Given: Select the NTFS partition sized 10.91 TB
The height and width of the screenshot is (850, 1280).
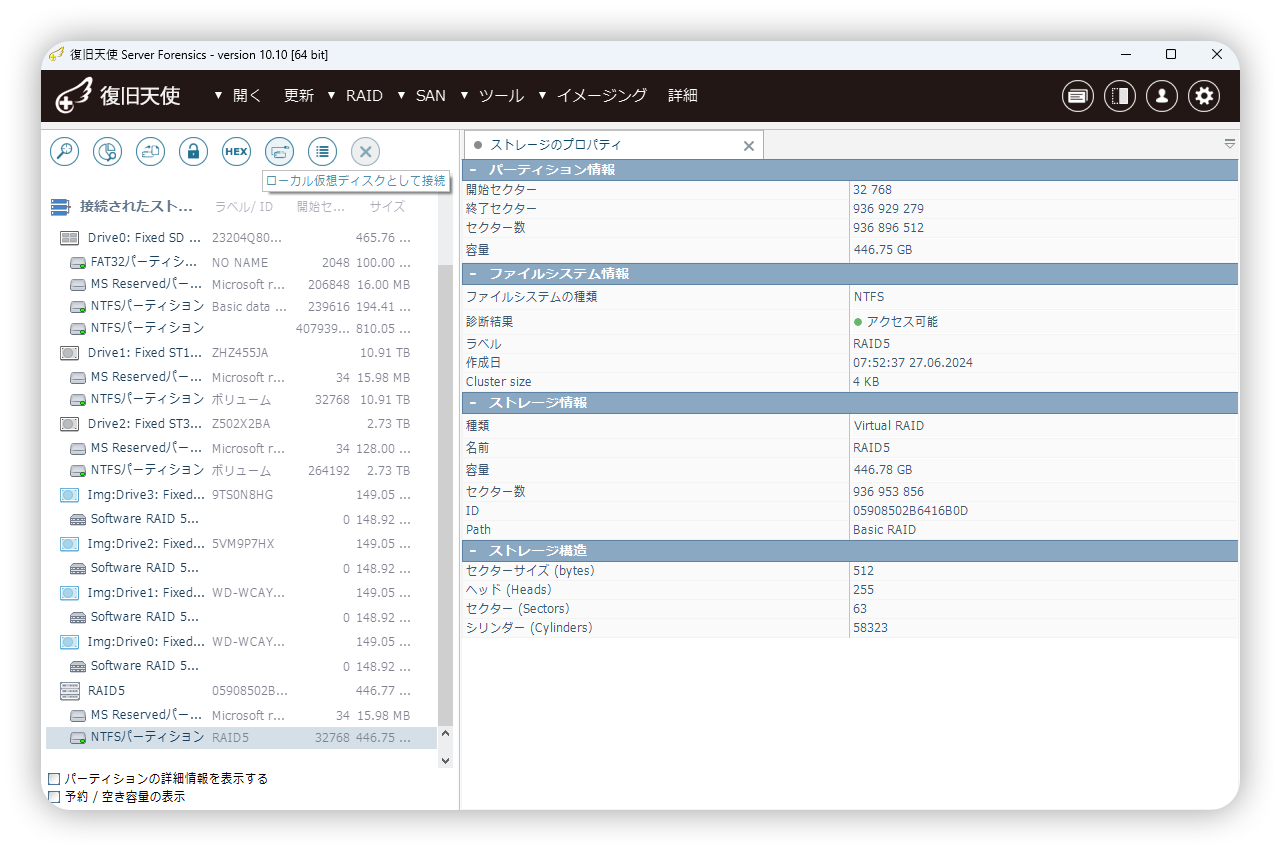Looking at the screenshot, I should click(241, 399).
